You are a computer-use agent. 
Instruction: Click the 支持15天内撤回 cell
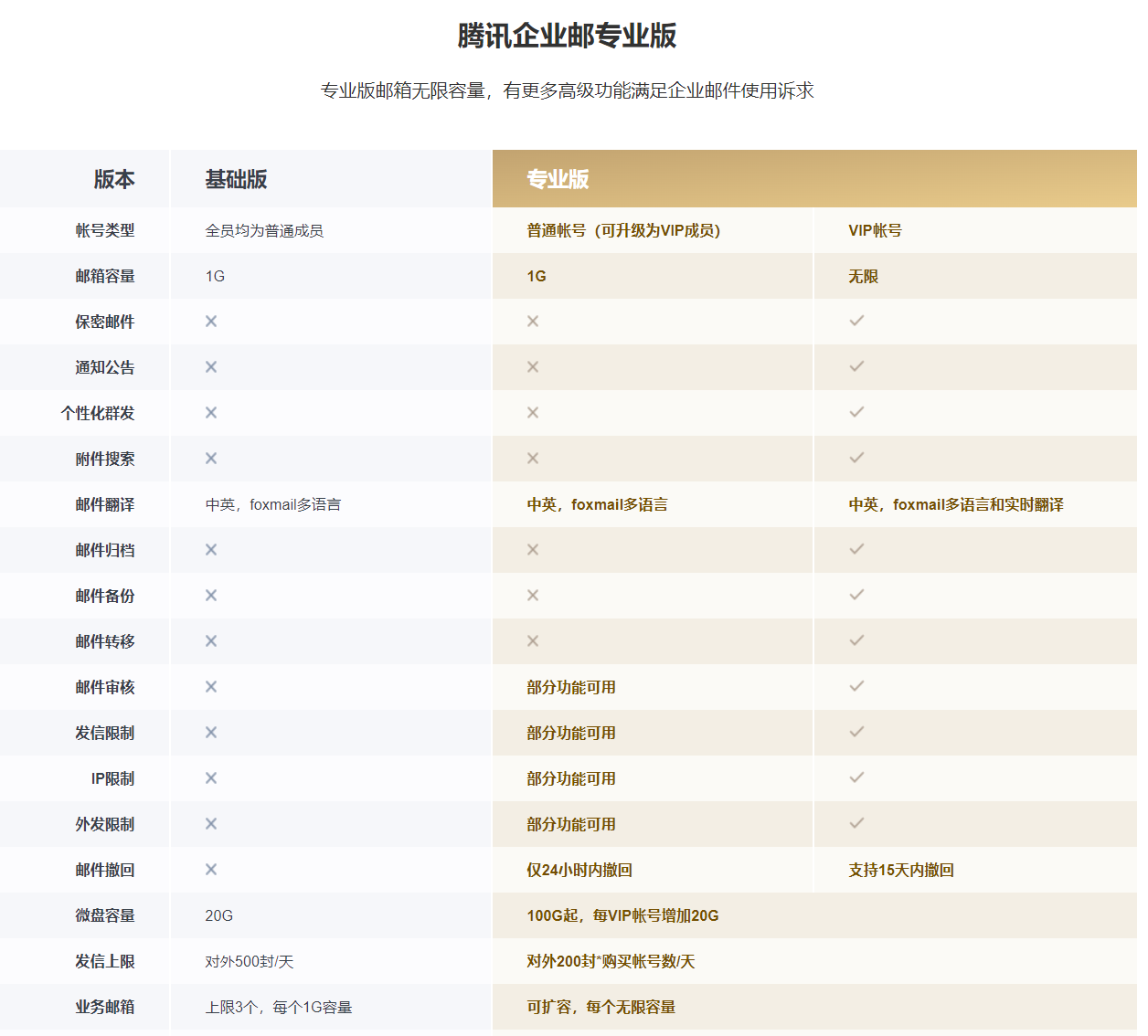(x=901, y=870)
